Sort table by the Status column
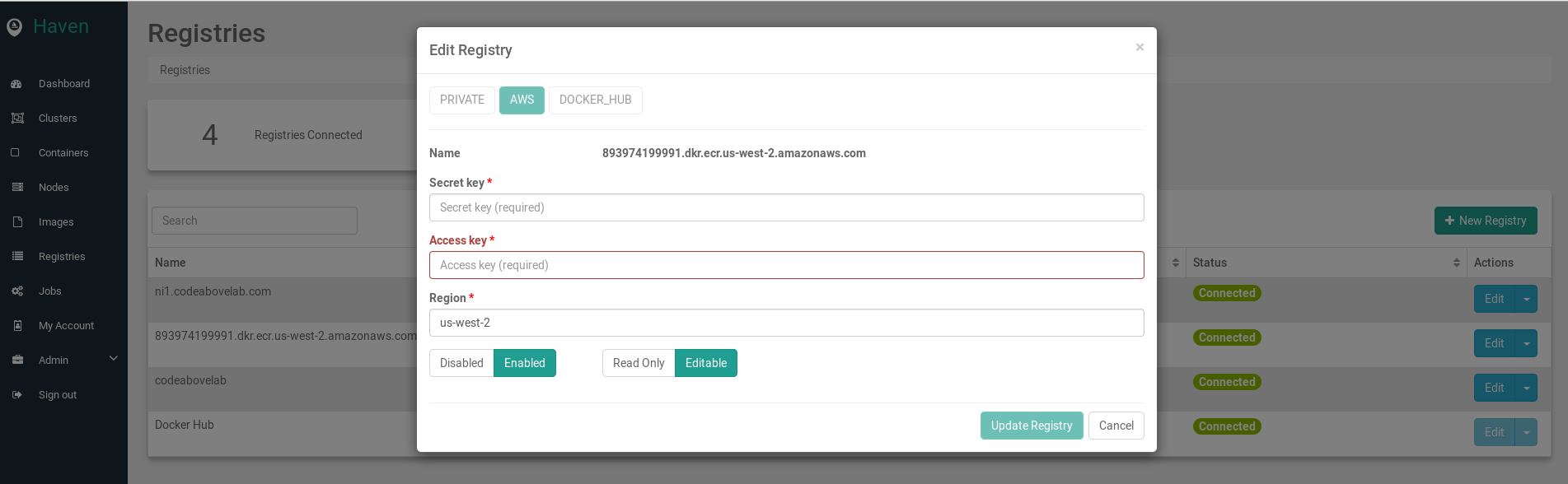Viewport: 1568px width, 484px height. coord(1456,263)
